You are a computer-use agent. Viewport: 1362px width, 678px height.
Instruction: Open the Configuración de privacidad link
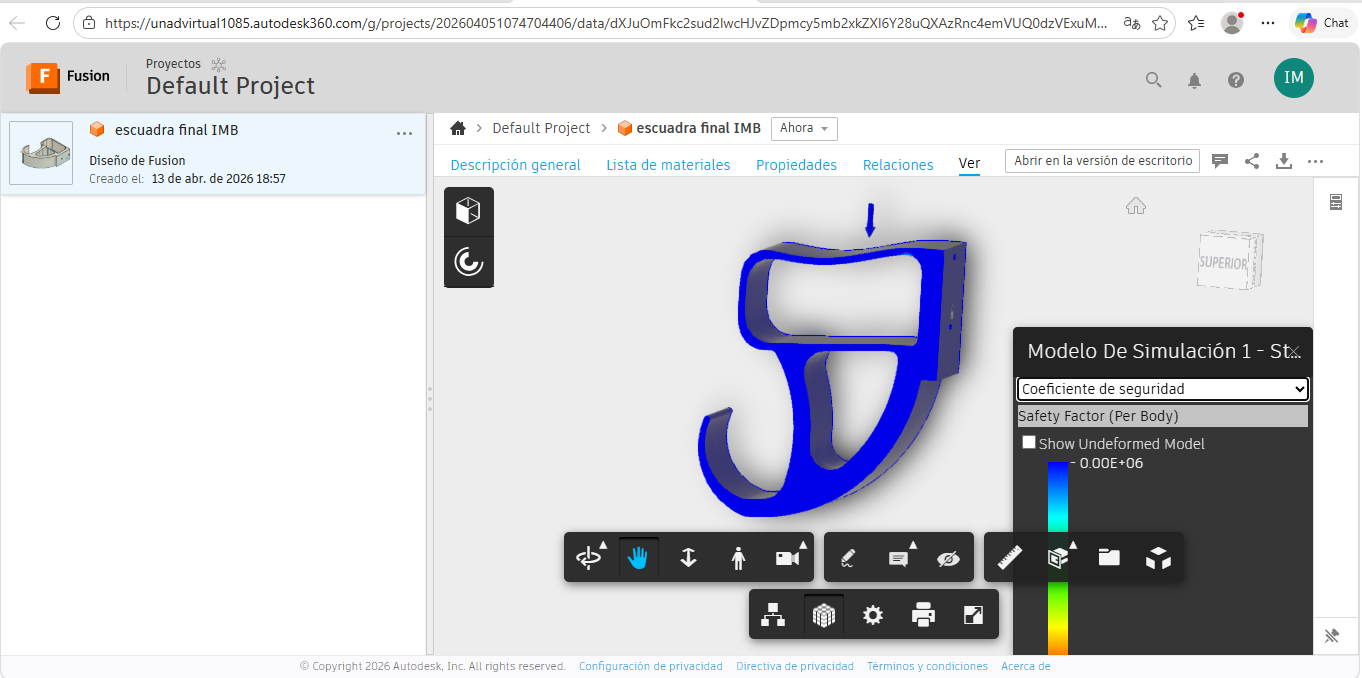coord(650,666)
